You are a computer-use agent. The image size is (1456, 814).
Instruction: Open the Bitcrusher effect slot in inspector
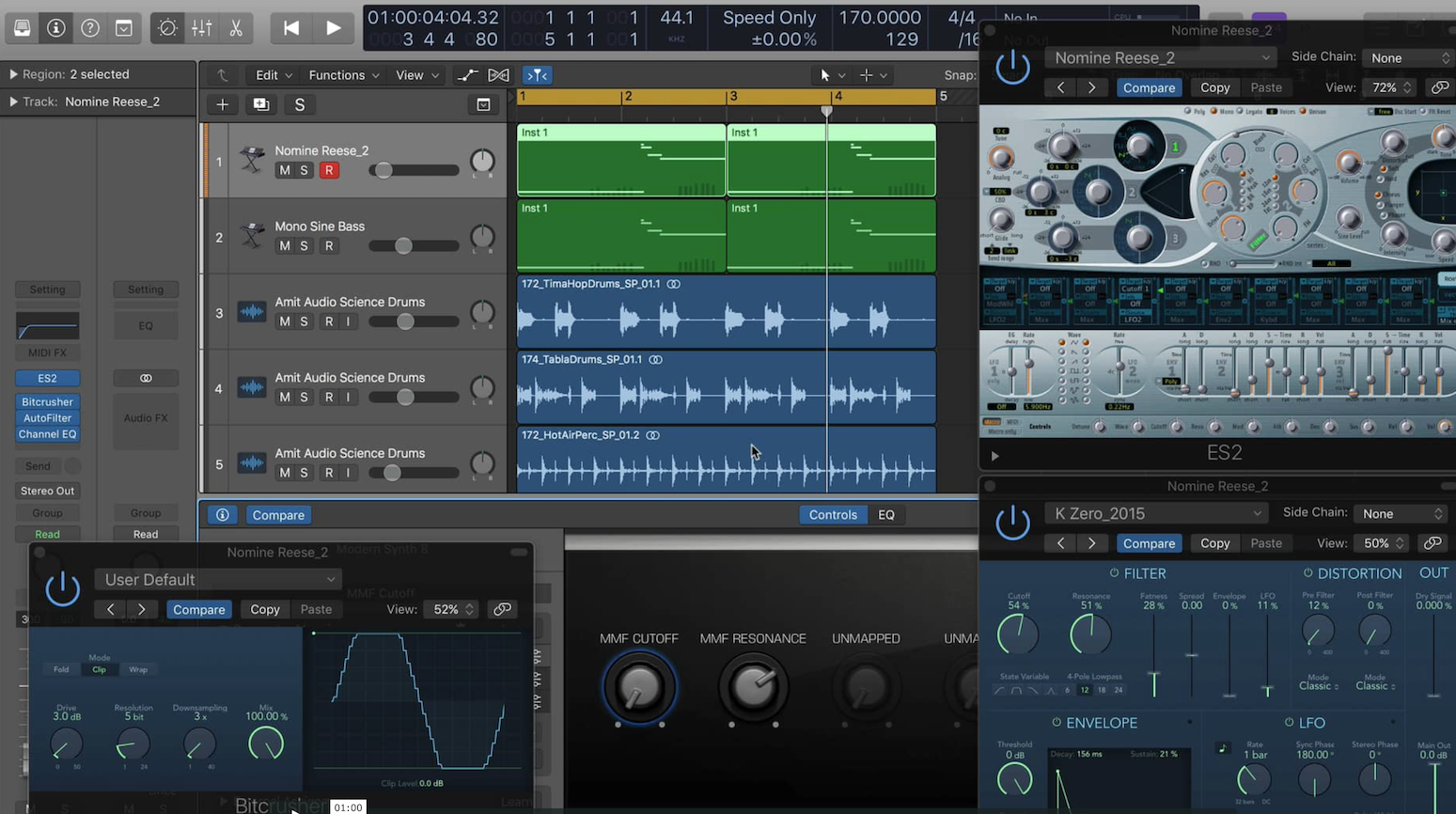click(x=47, y=401)
